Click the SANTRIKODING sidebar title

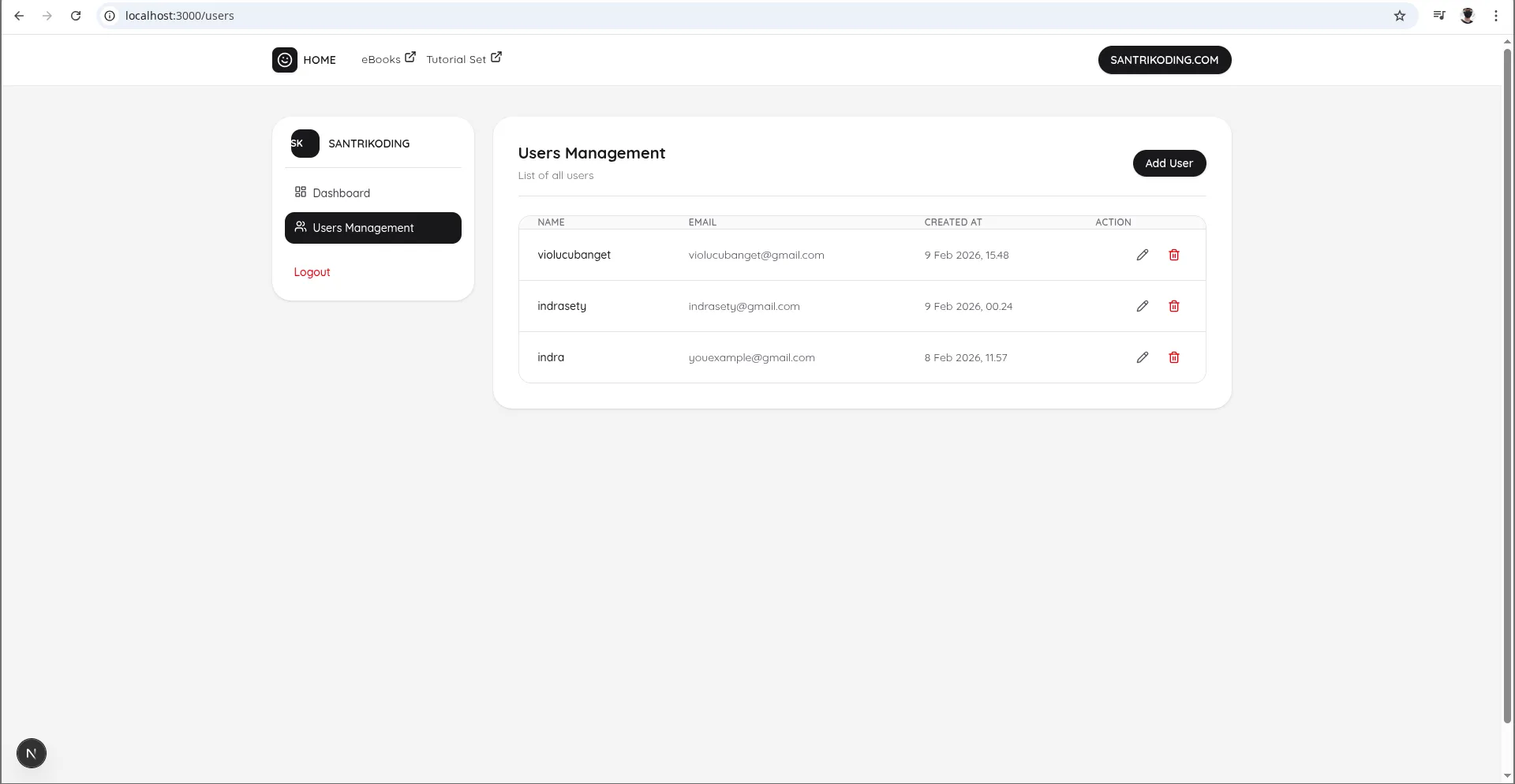coord(369,144)
